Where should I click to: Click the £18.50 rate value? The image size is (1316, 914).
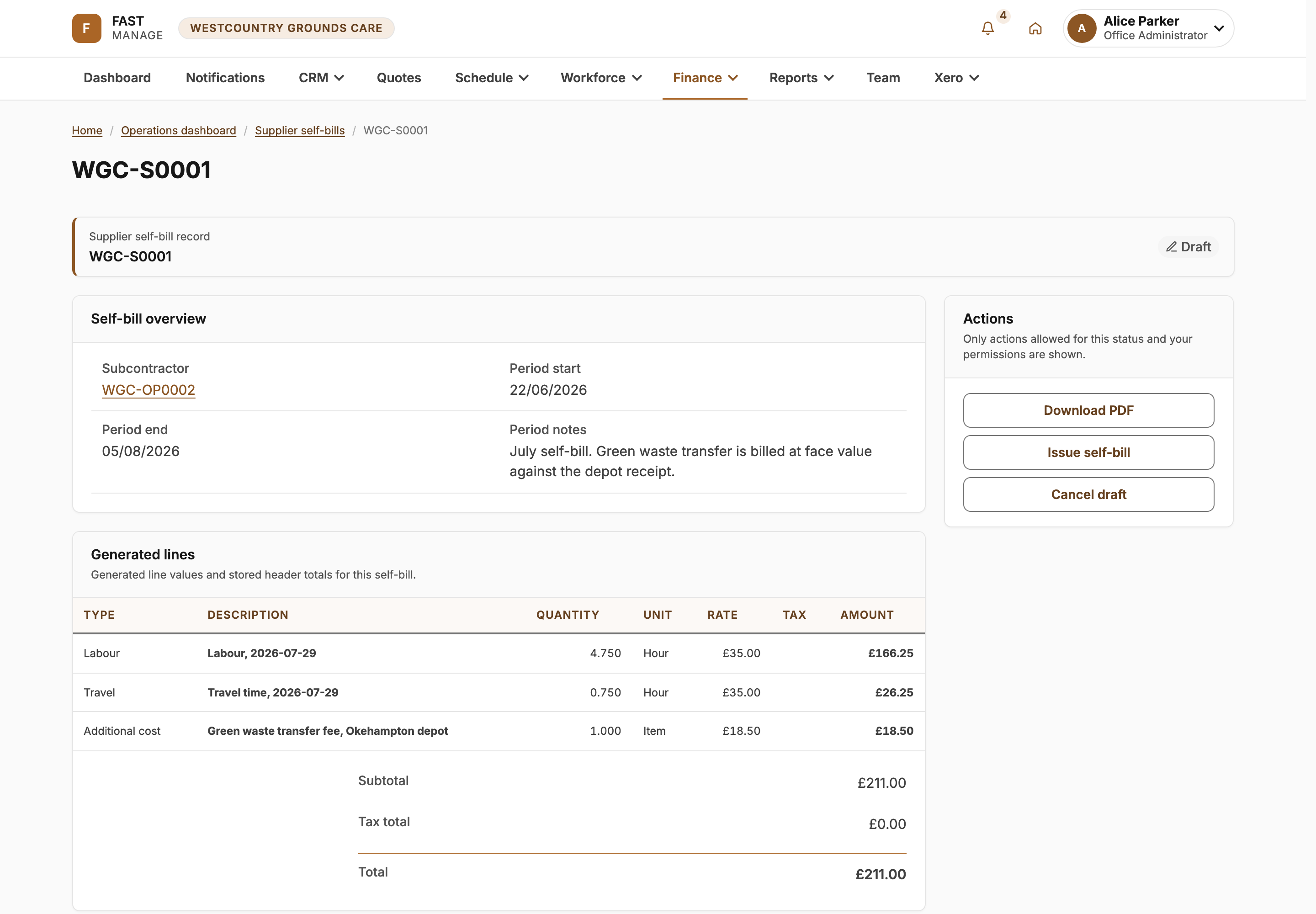tap(741, 731)
